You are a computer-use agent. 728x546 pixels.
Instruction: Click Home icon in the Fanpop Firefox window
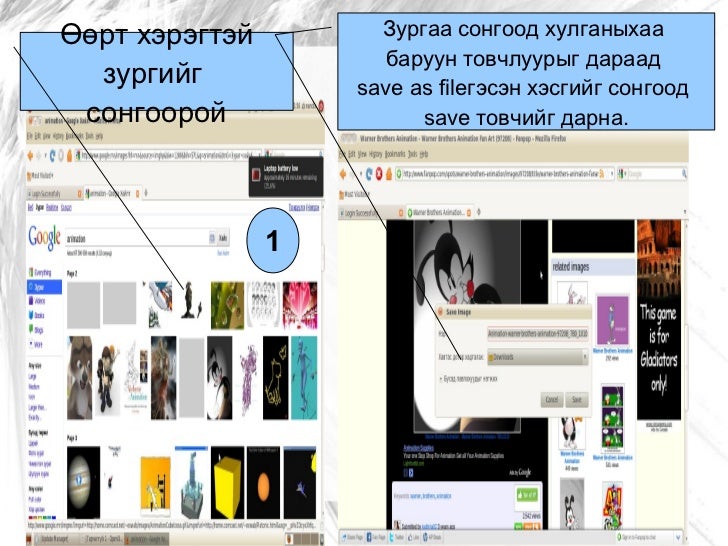coord(389,174)
